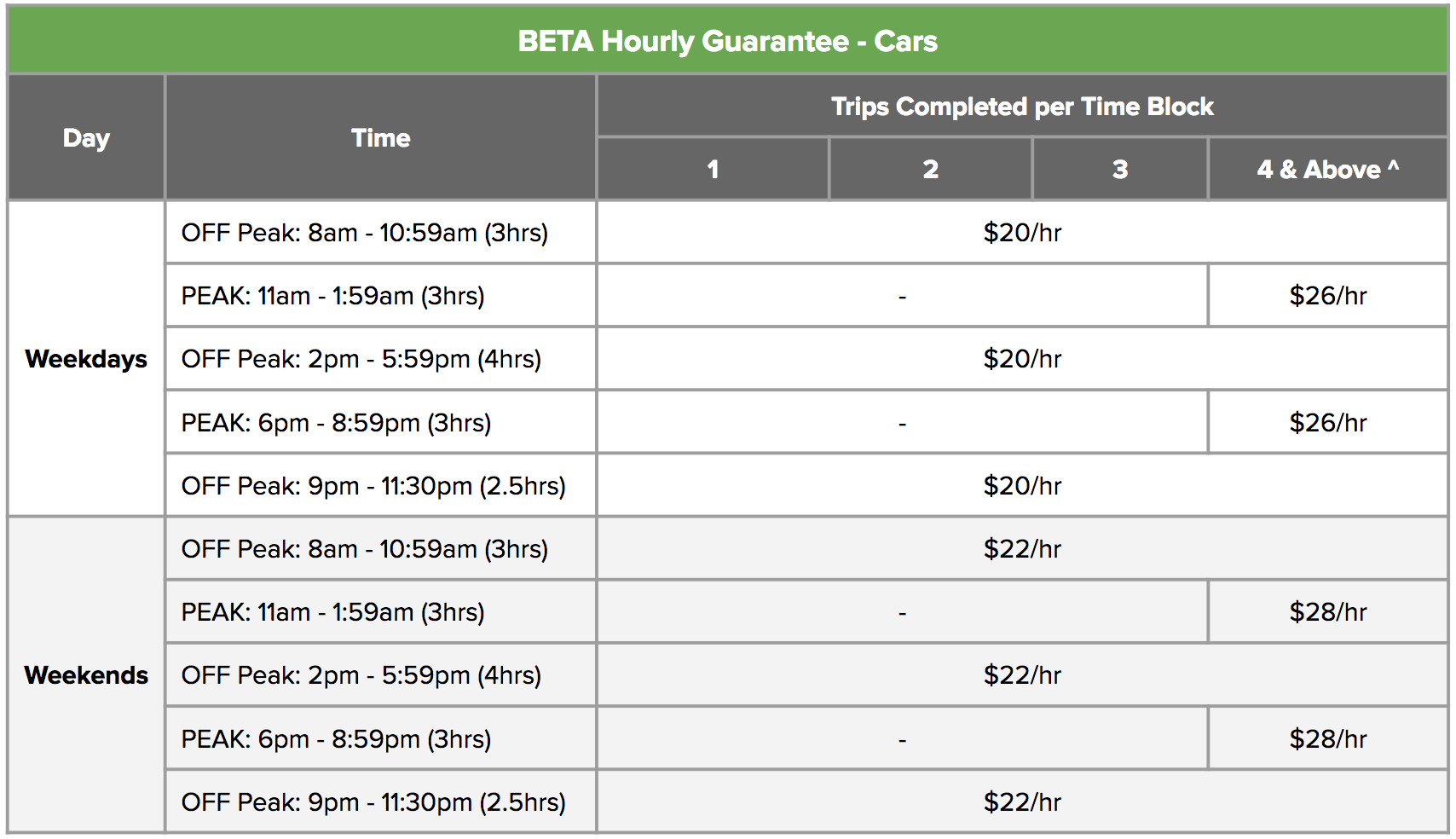Click Weekends PEAK 11am - 1:59am time cell
The height and width of the screenshot is (839, 1456).
(333, 612)
